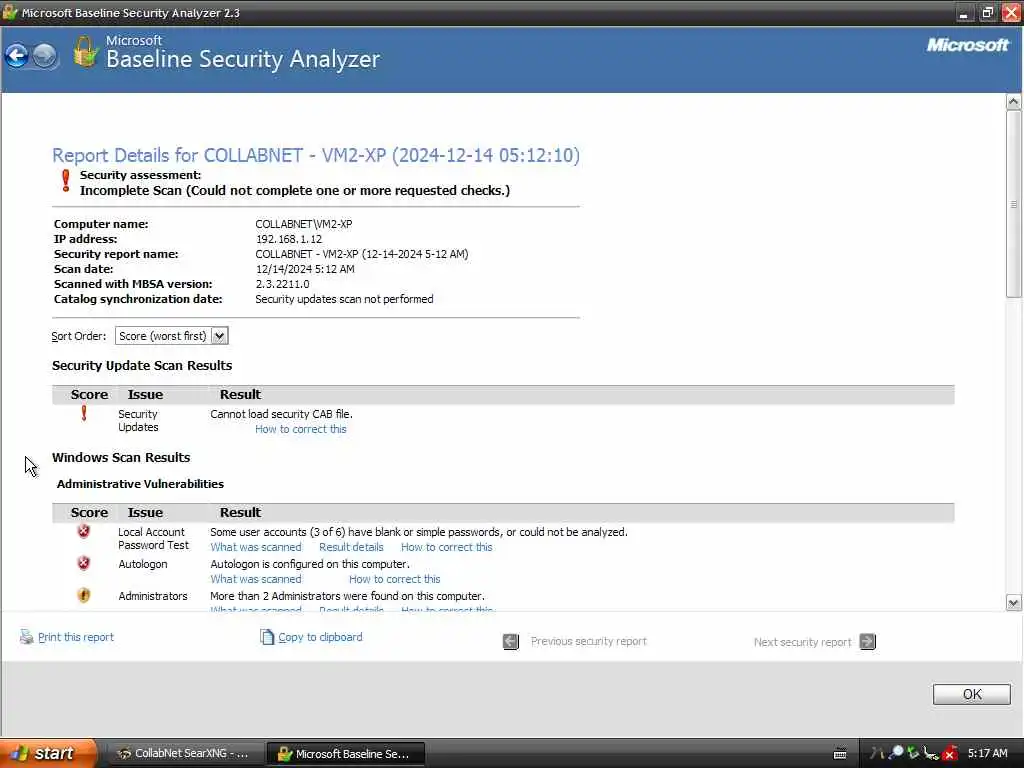Open How to correct this for Local Account Password
1024x768 pixels.
pyautogui.click(x=447, y=547)
